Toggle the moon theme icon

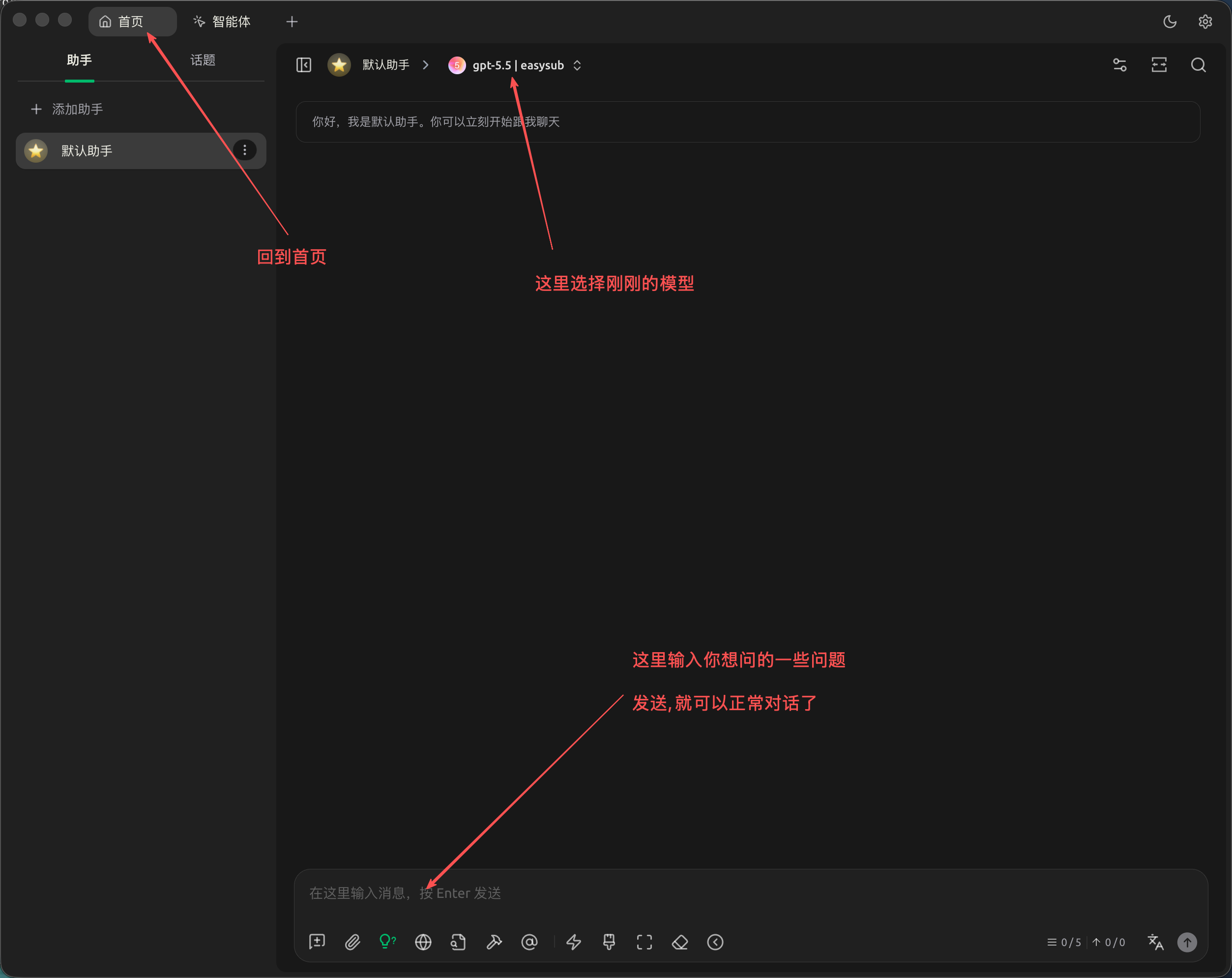[x=1170, y=22]
